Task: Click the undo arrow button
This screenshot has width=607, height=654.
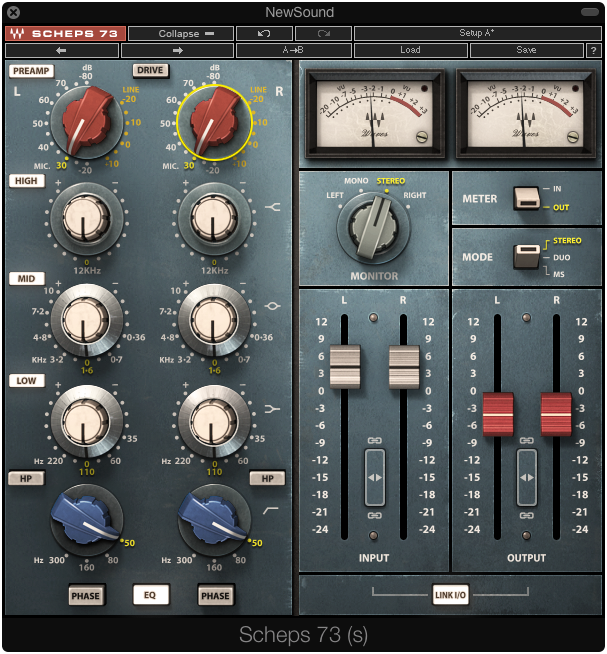Action: [264, 33]
